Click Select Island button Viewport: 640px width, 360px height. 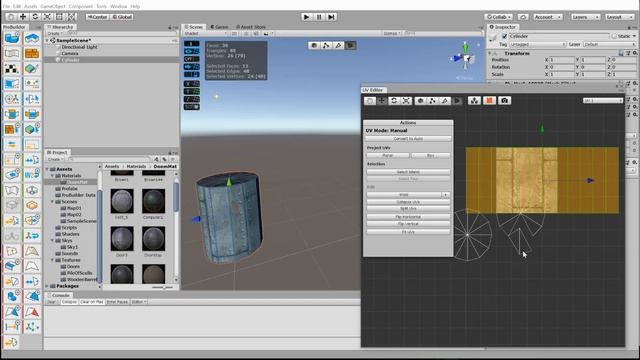point(408,172)
